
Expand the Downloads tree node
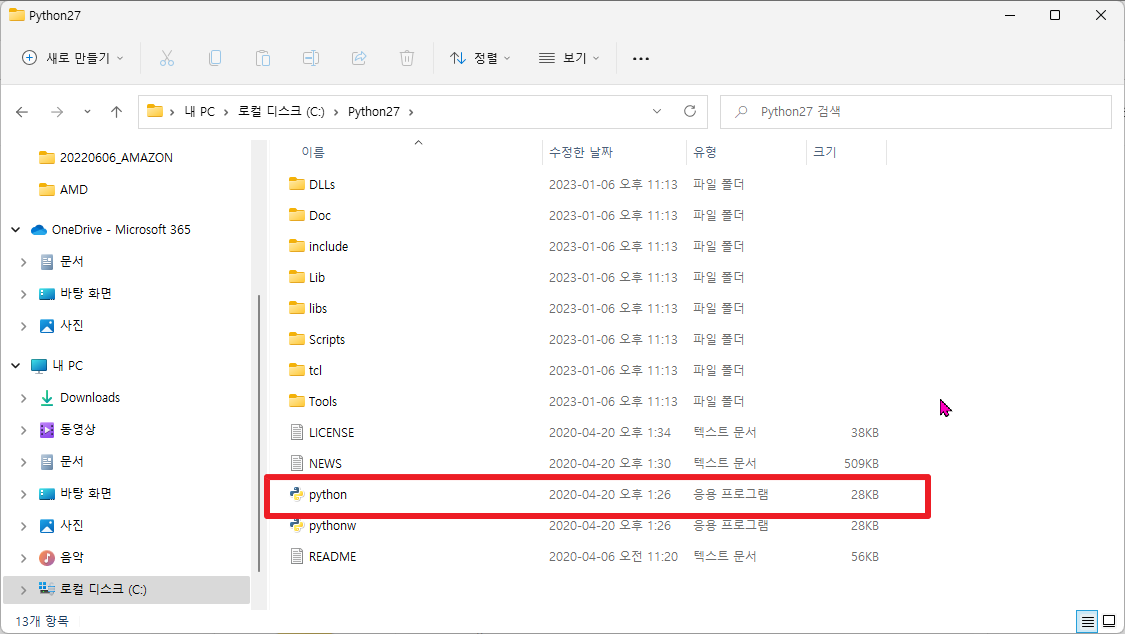[23, 398]
